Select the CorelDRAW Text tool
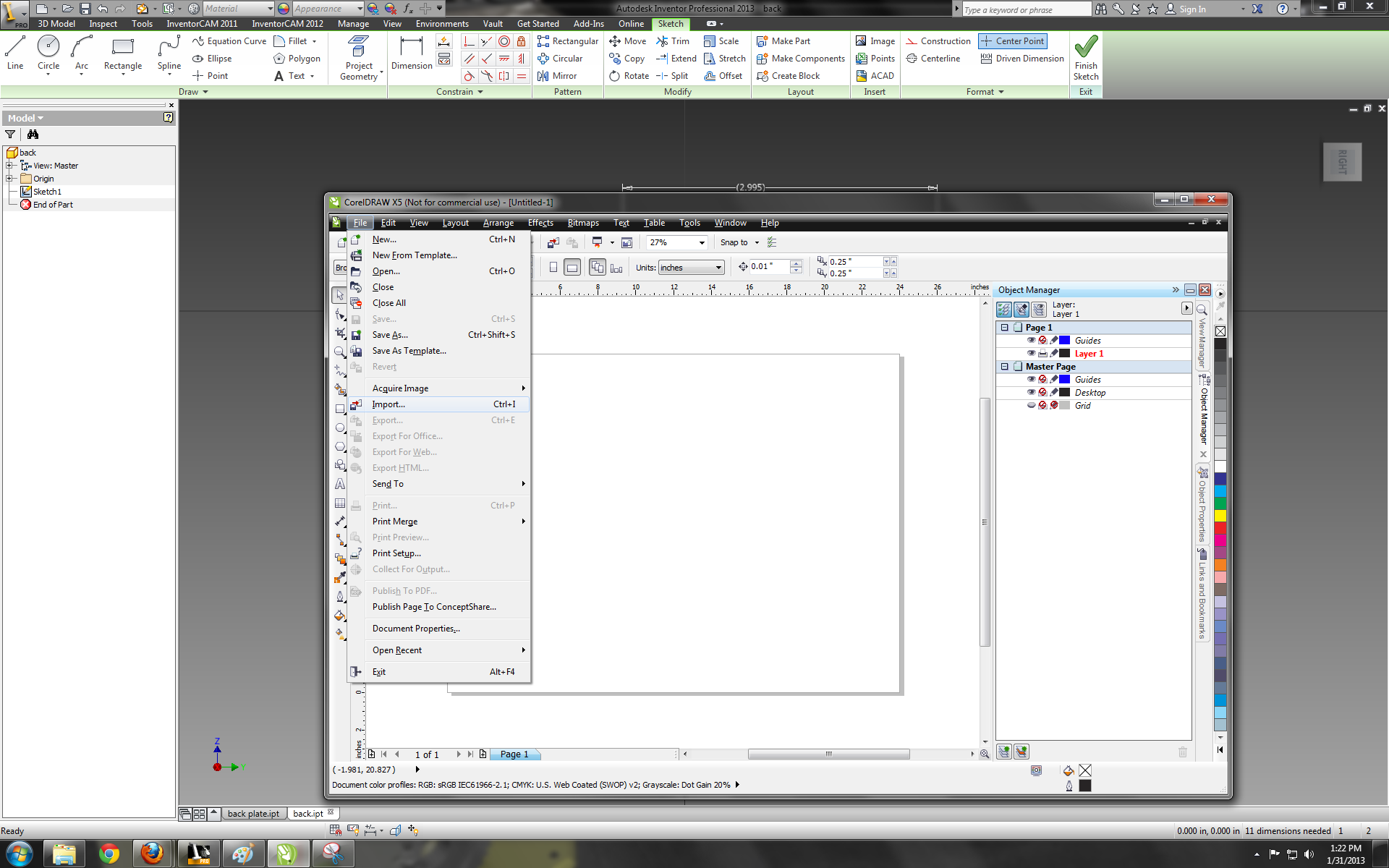Viewport: 1389px width, 868px height. (x=340, y=484)
